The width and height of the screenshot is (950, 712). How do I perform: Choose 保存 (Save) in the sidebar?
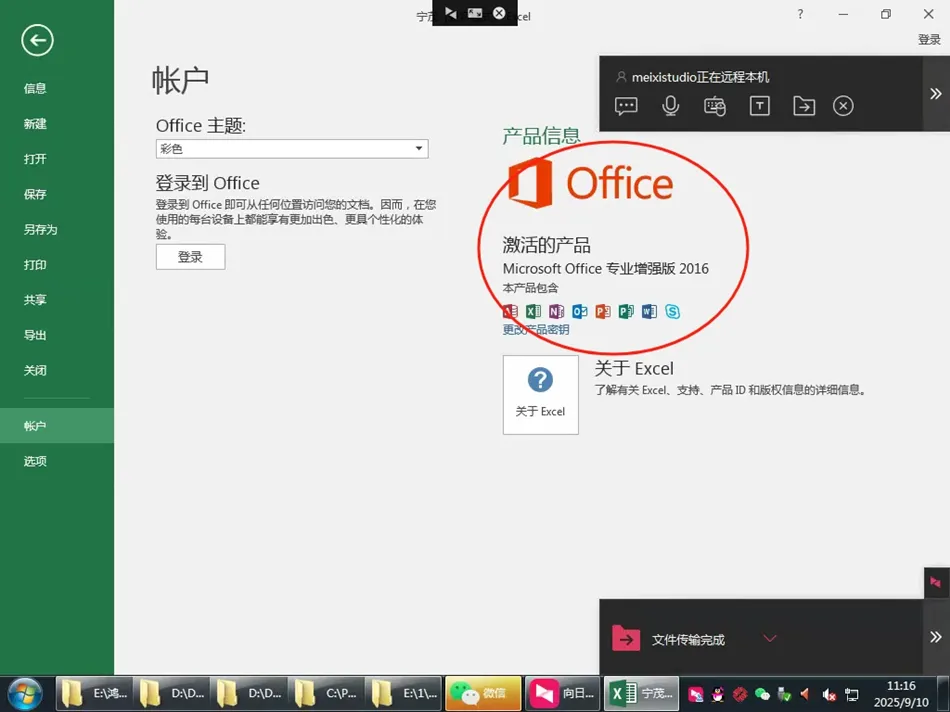click(x=35, y=194)
